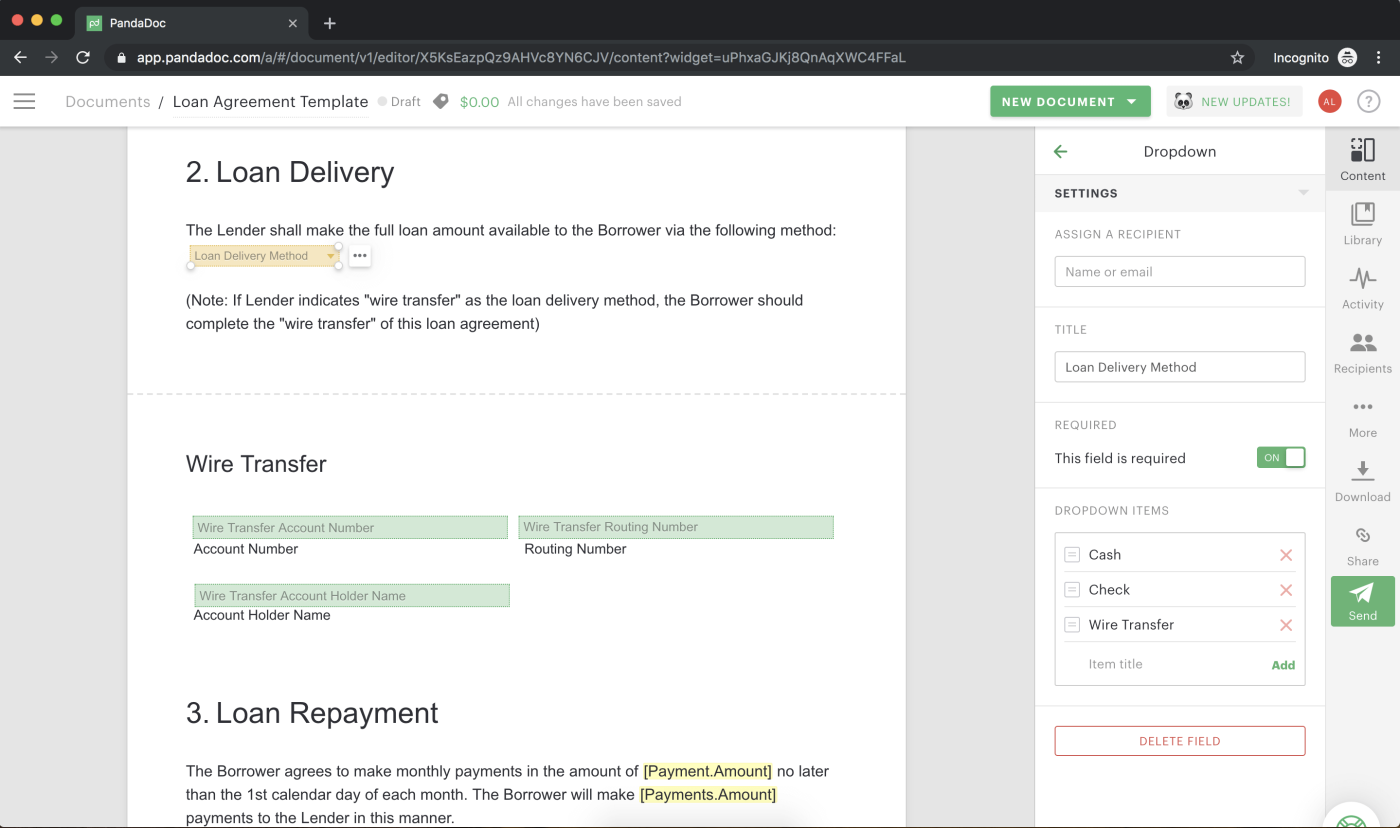Go to Documents breadcrumb
The image size is (1400, 828).
coord(108,101)
